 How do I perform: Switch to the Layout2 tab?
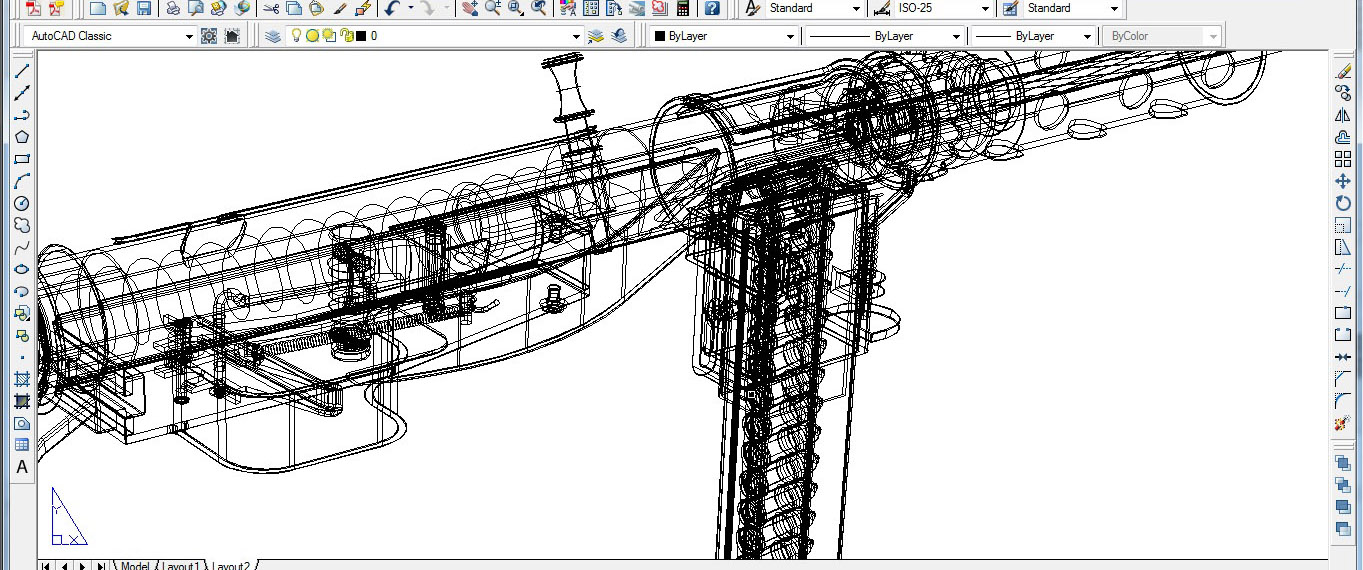click(231, 565)
